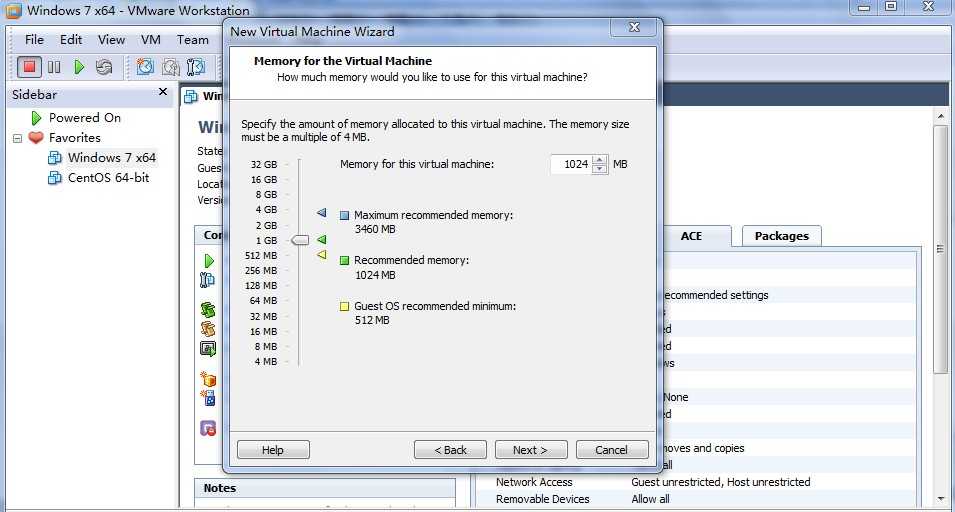Click the vertical scrollbar thumb in main window
The width and height of the screenshot is (955, 512).
point(940,249)
